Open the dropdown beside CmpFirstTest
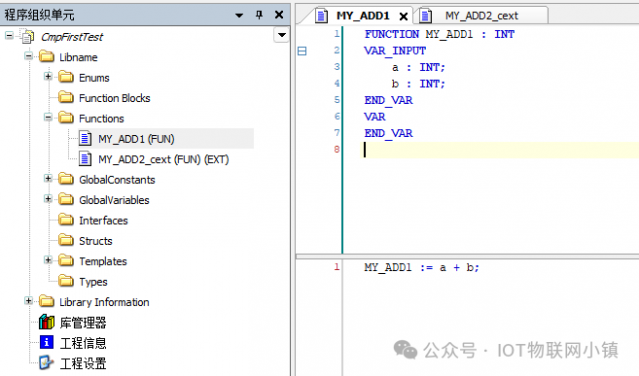This screenshot has width=639, height=376. [x=282, y=35]
